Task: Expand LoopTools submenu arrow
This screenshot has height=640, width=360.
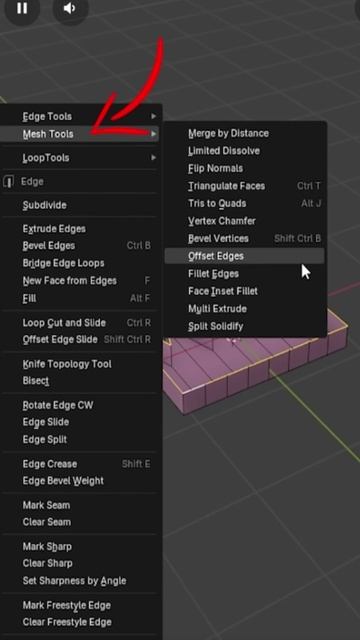Action: click(x=153, y=158)
